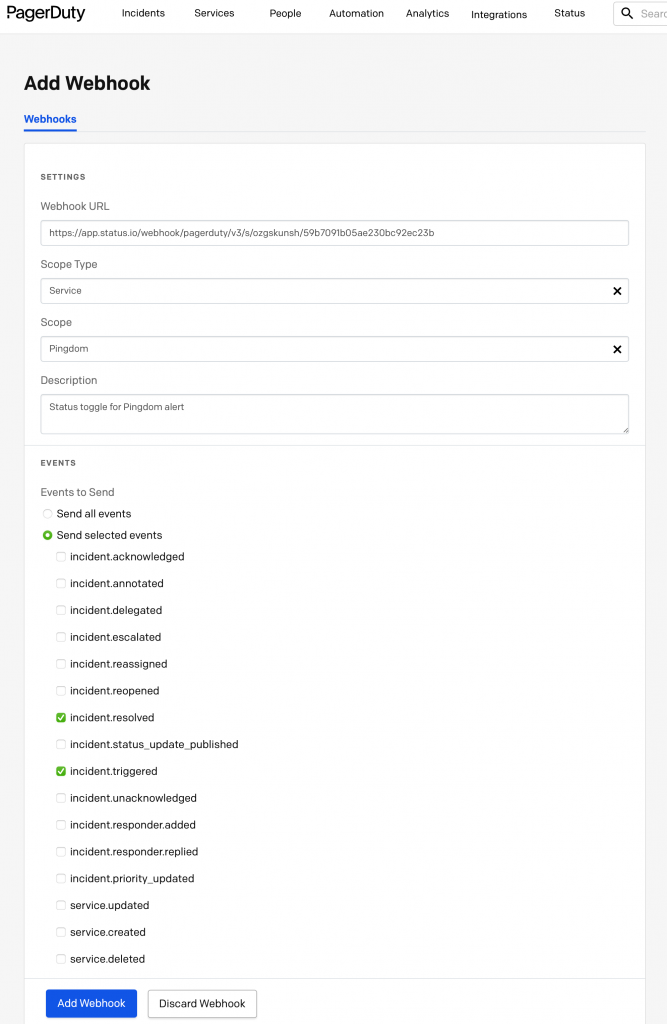This screenshot has width=667, height=1024.
Task: Select the Send selected events option
Action: tap(47, 535)
